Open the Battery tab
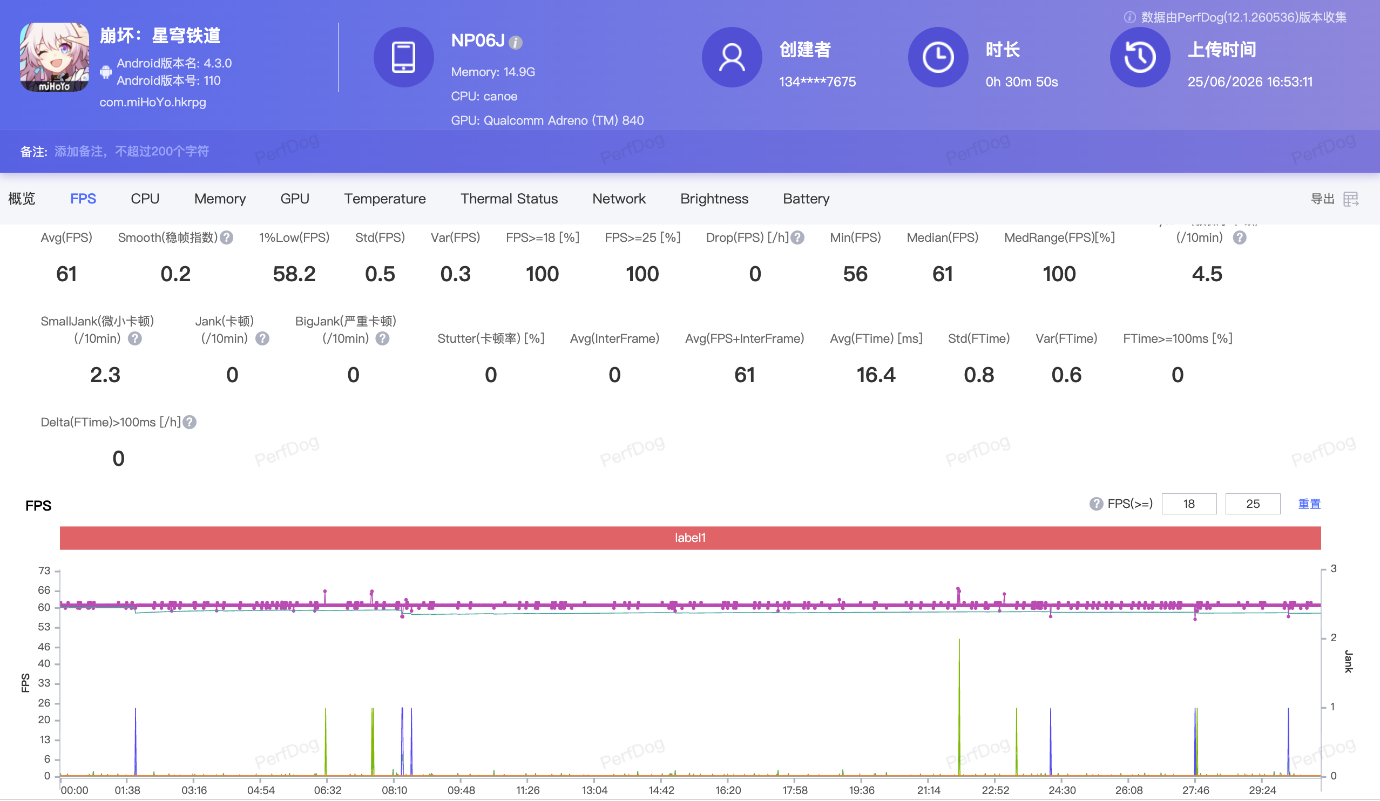This screenshot has height=801, width=1380. (806, 199)
